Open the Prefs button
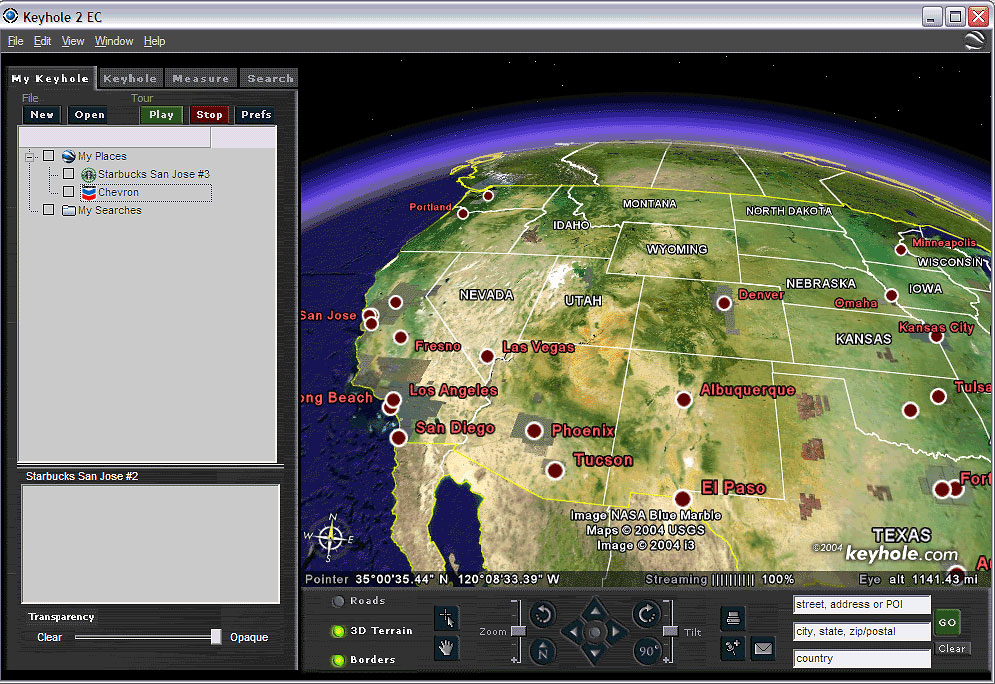Screen dimensions: 995x684 click(x=256, y=115)
